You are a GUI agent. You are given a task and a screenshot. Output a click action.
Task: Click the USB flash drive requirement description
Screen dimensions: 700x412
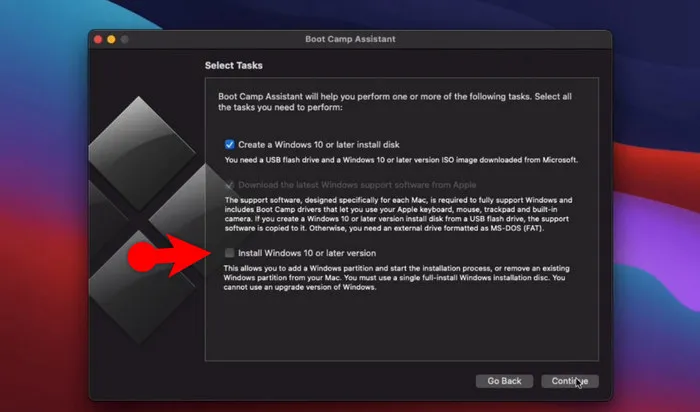pyautogui.click(x=400, y=159)
